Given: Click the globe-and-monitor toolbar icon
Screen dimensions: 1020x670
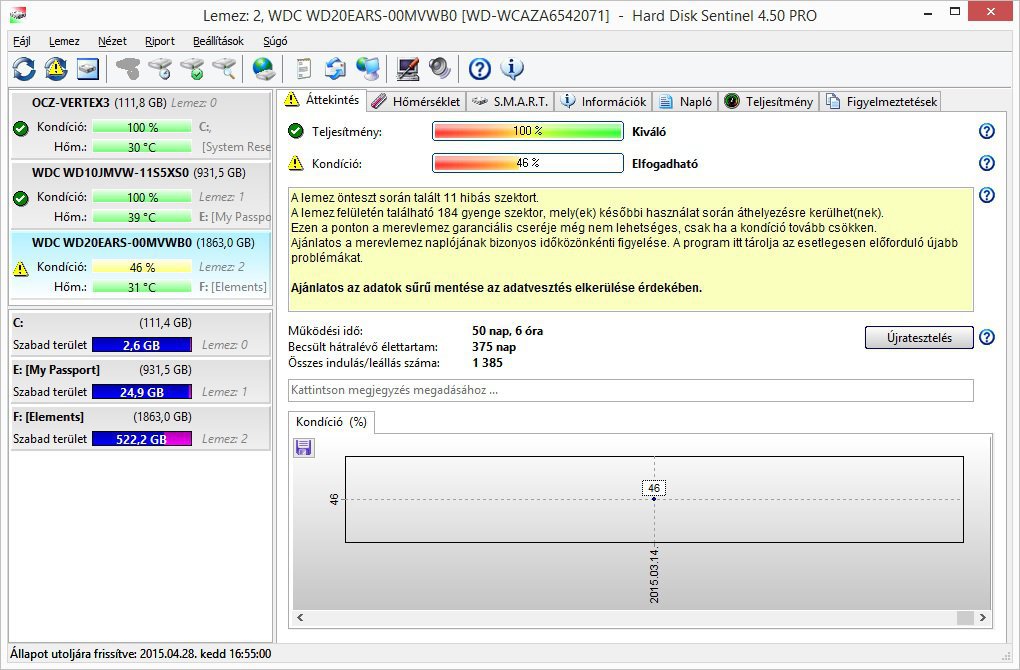Looking at the screenshot, I should pyautogui.click(x=368, y=68).
